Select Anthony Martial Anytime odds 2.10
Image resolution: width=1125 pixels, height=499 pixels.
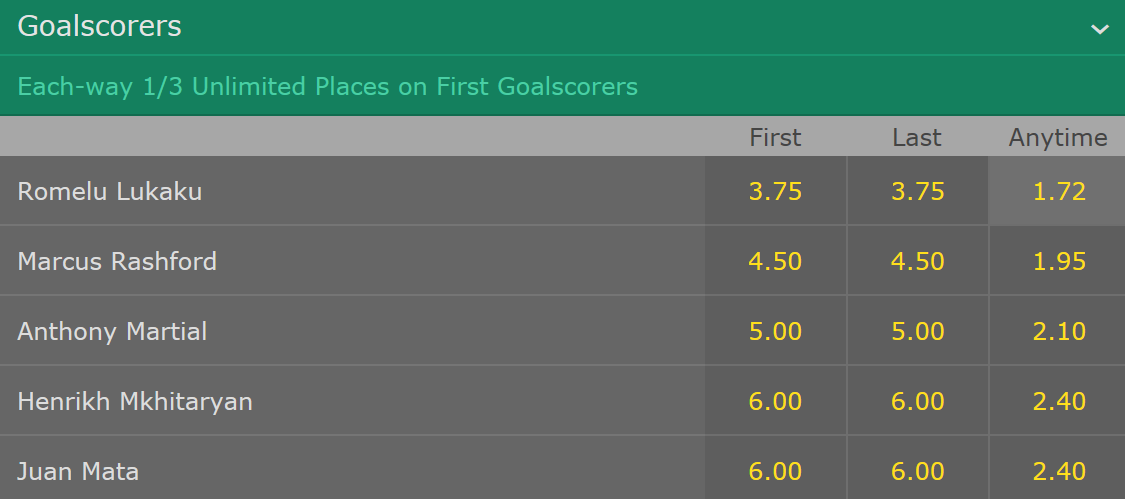1058,330
